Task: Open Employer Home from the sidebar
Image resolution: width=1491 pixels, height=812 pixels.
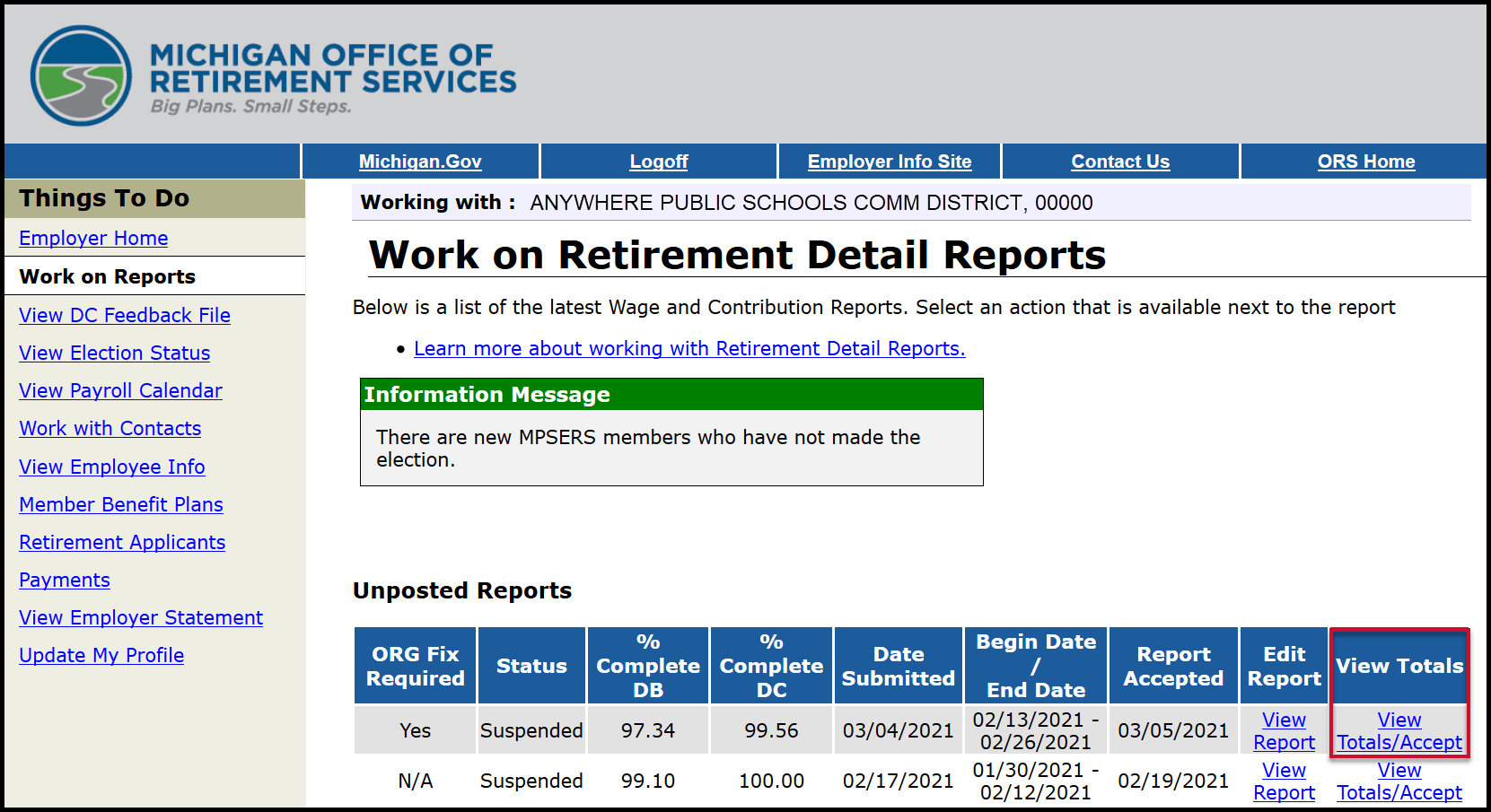Action: [92, 238]
